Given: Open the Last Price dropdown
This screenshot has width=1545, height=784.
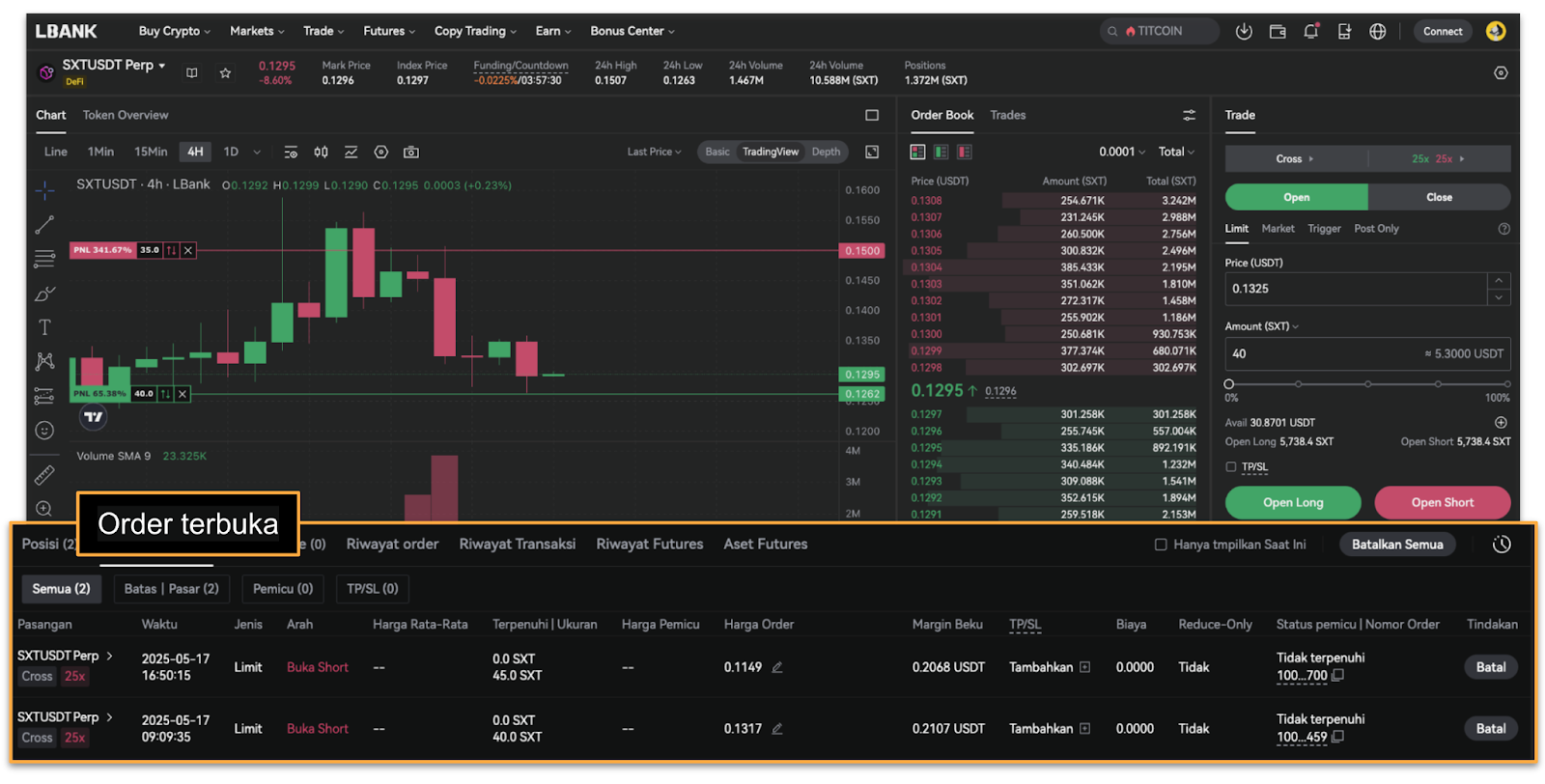Looking at the screenshot, I should tap(654, 152).
